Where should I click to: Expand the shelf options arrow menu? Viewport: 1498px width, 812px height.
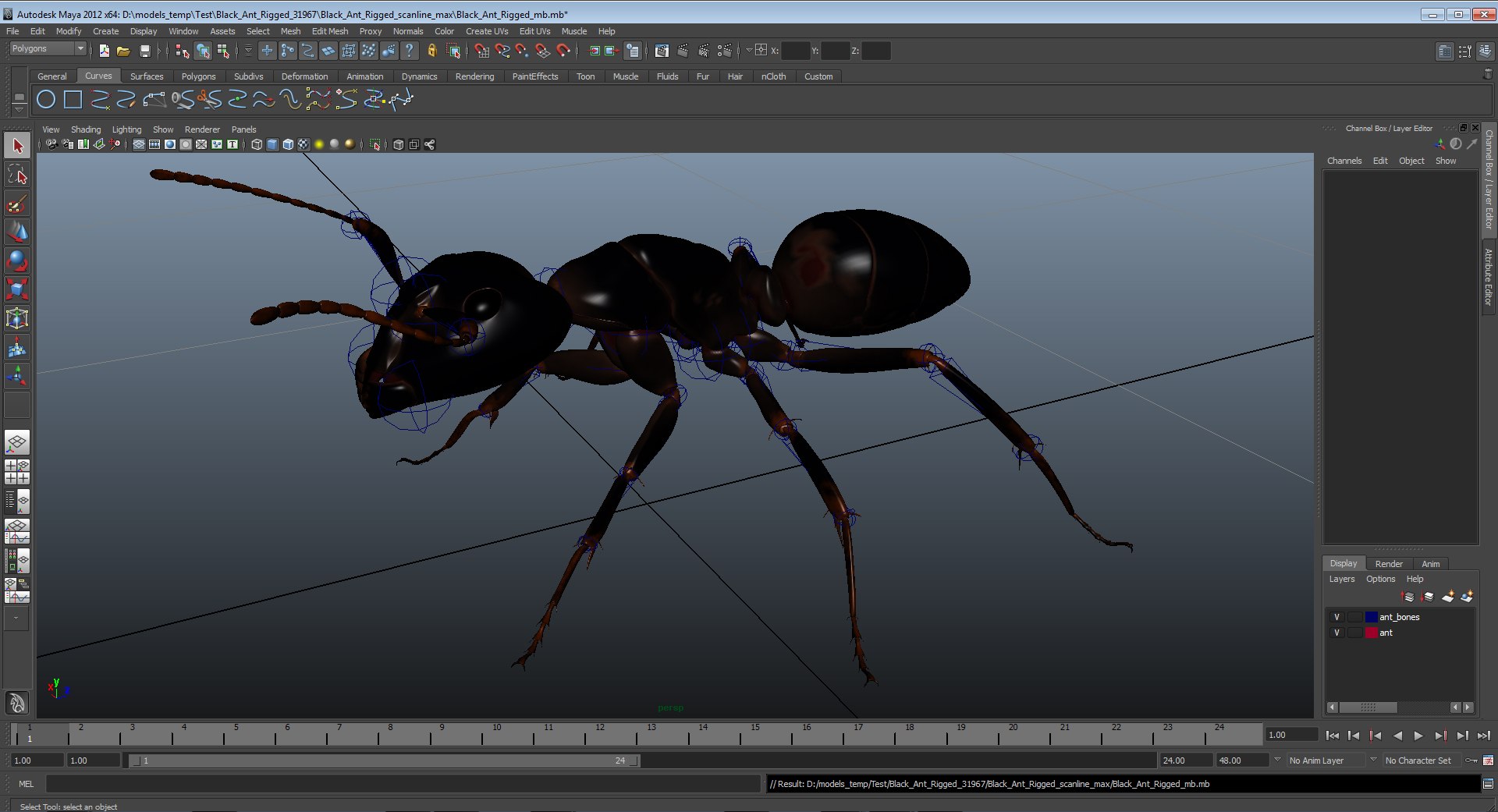click(x=19, y=110)
